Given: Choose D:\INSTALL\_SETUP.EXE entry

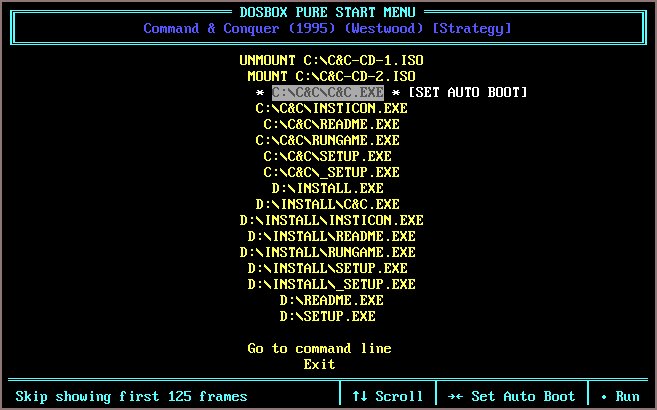Looking at the screenshot, I should [x=331, y=284].
